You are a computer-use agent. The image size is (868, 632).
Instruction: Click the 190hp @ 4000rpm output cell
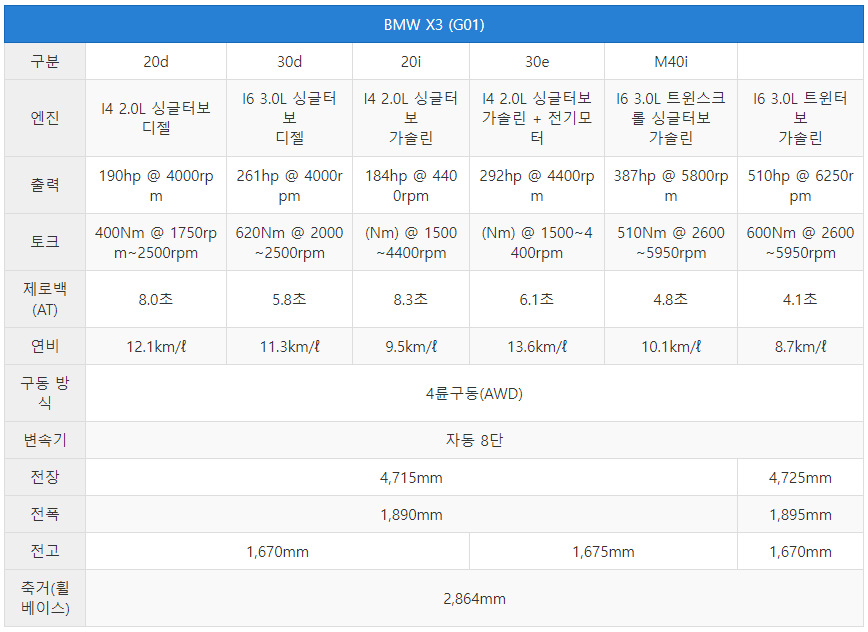pyautogui.click(x=156, y=185)
